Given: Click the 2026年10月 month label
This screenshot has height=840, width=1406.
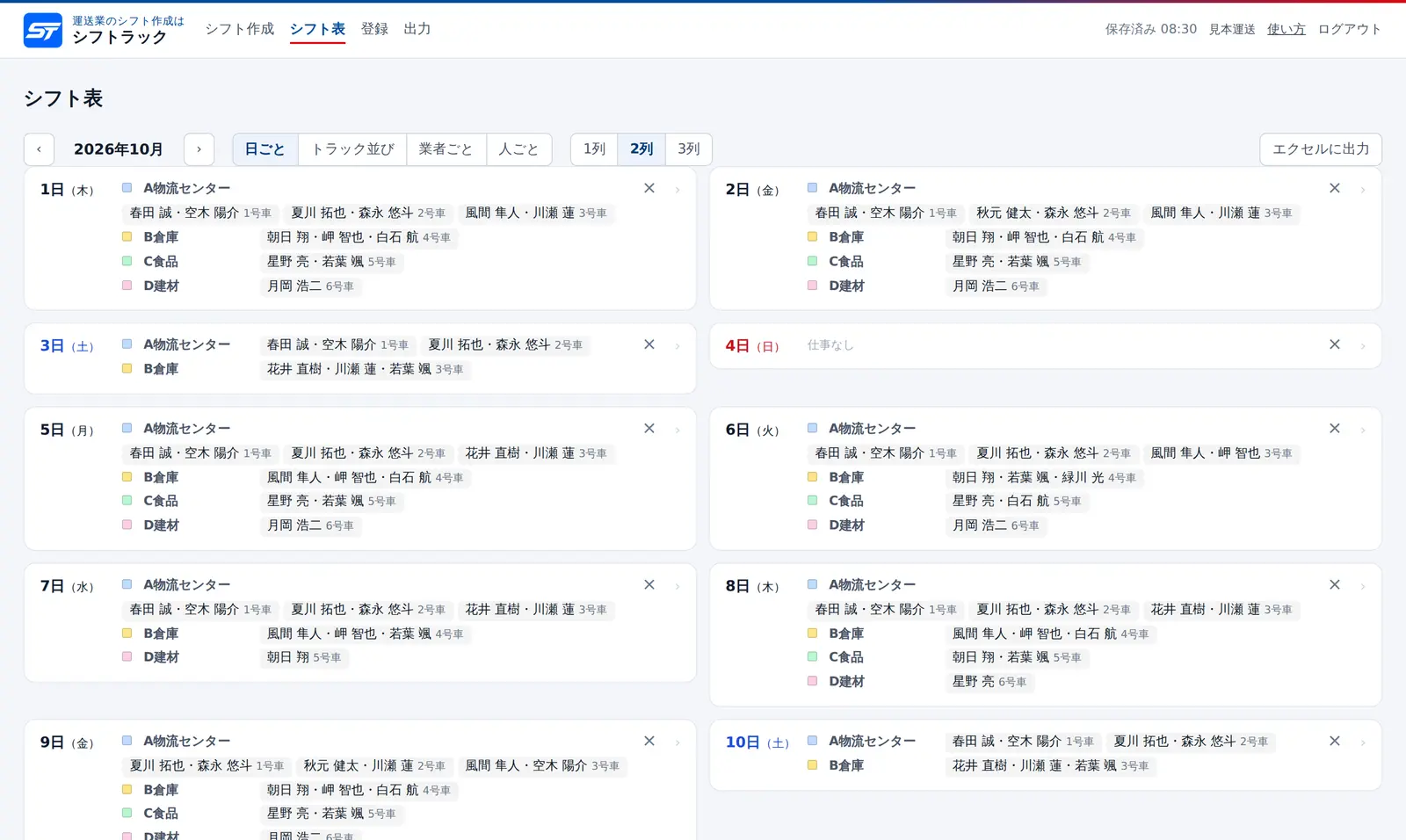Looking at the screenshot, I should 119,149.
